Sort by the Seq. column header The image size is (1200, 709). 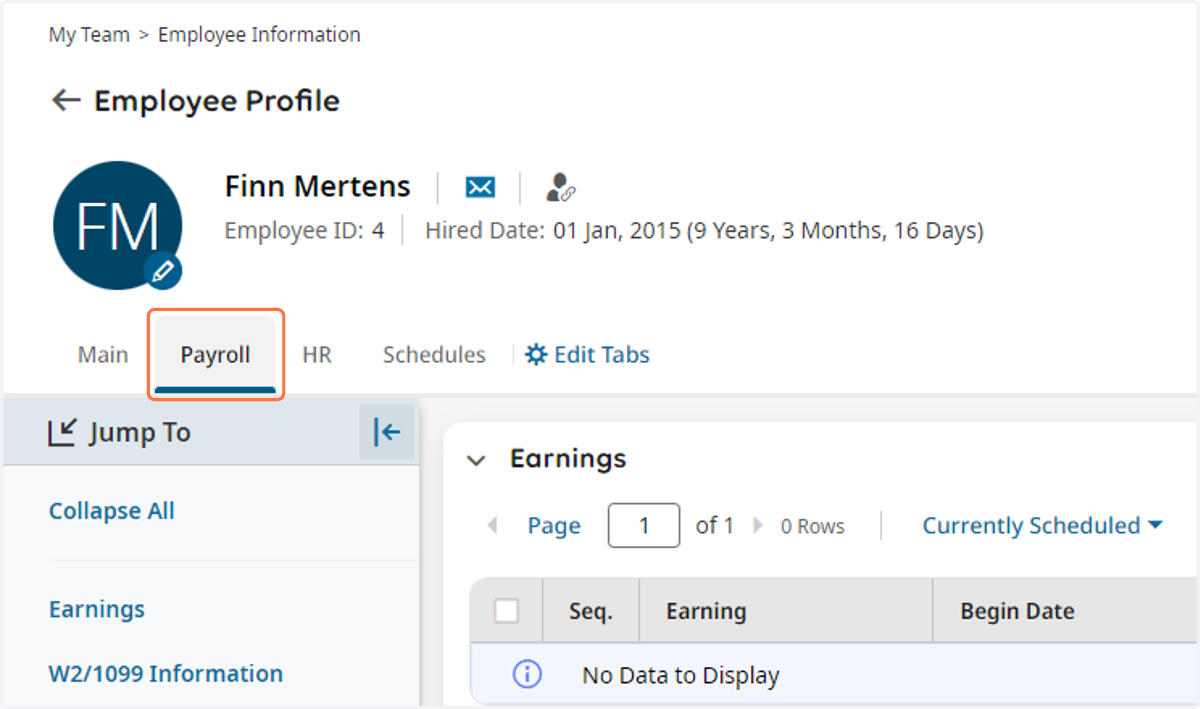591,611
